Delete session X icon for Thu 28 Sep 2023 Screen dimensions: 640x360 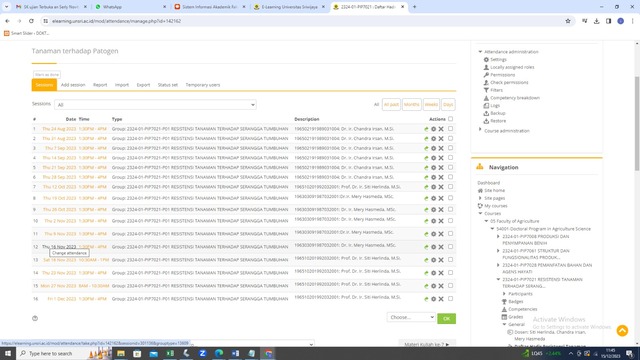click(441, 177)
